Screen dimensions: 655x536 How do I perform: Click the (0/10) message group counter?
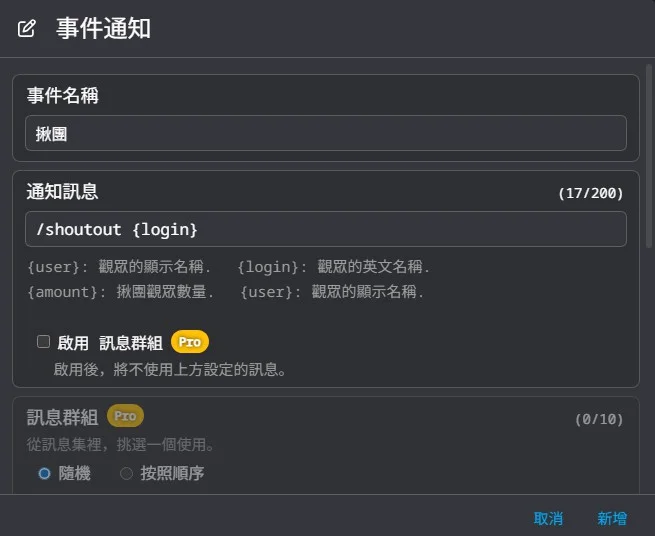tap(599, 419)
